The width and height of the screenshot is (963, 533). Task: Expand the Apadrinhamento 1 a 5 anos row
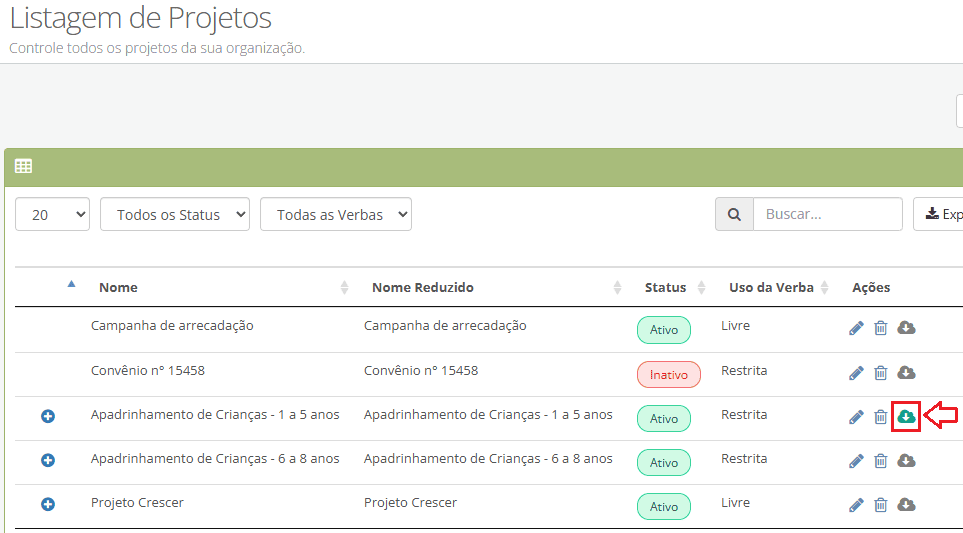48,416
